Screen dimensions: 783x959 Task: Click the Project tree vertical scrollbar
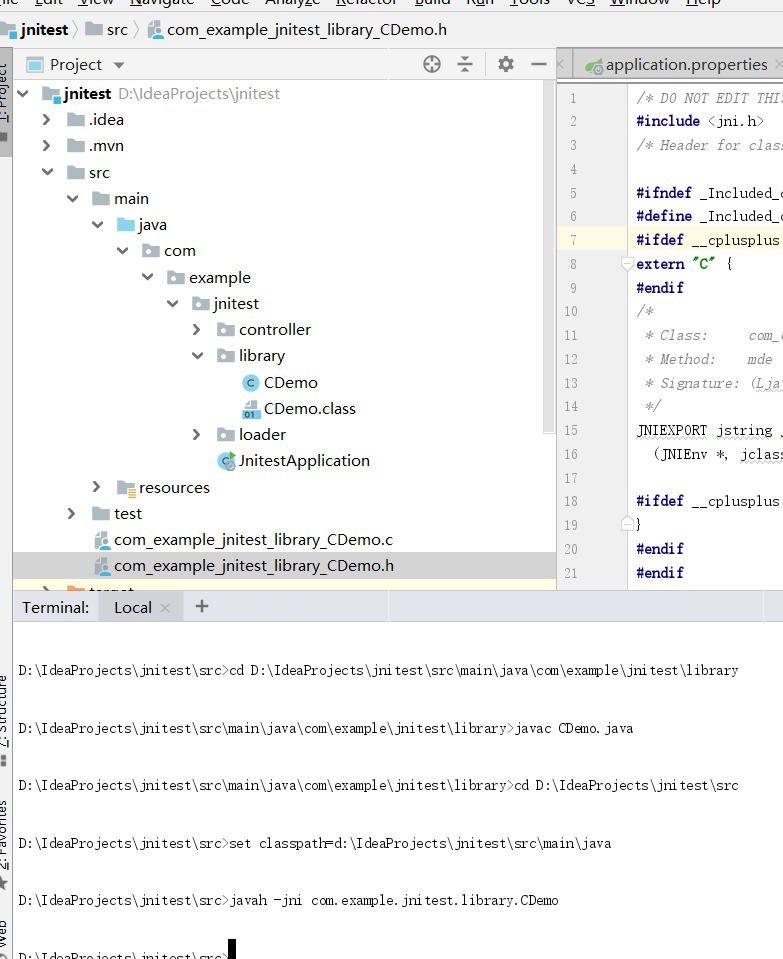(x=549, y=257)
